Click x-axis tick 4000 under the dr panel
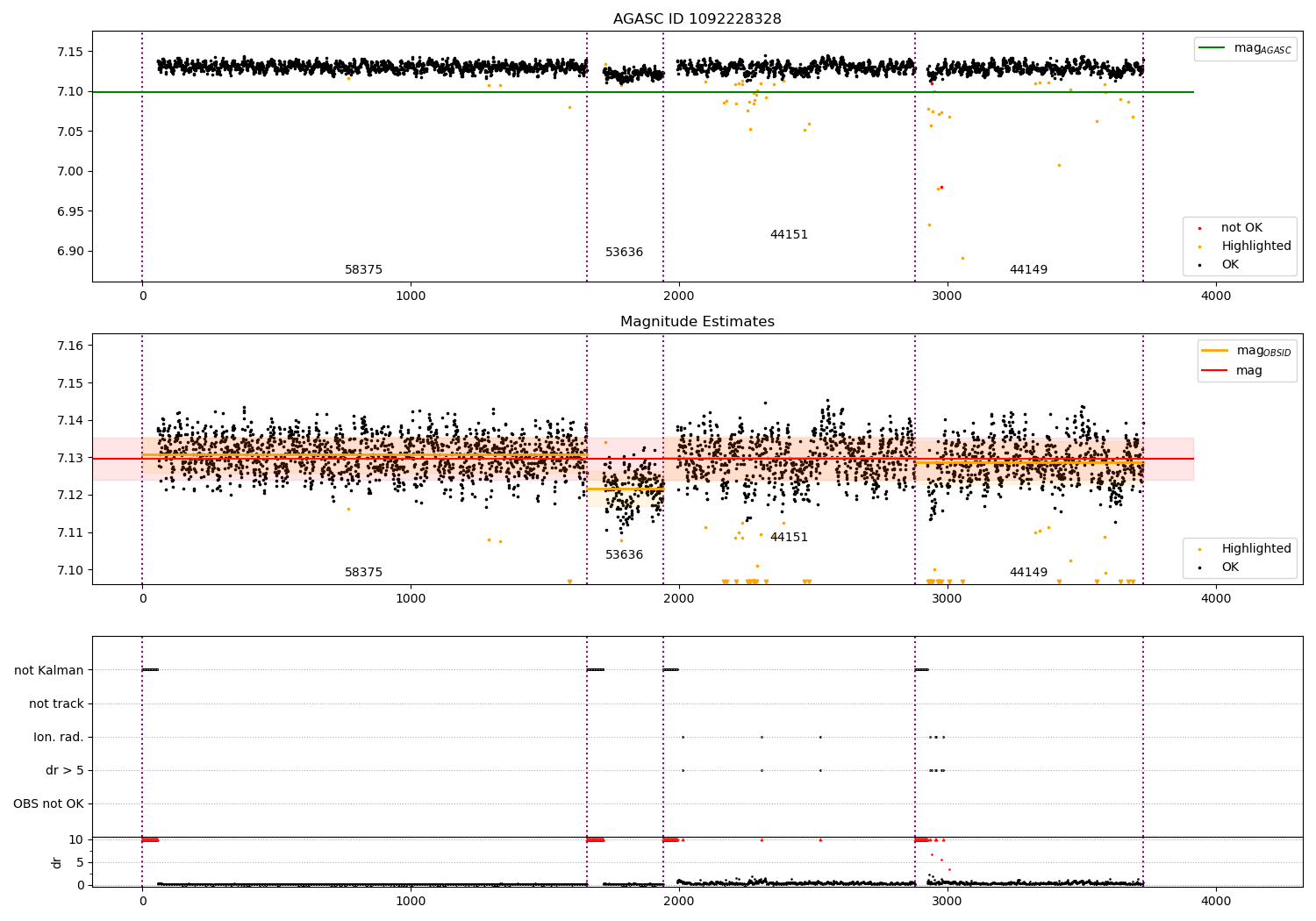This screenshot has width=1316, height=921. pyautogui.click(x=1215, y=902)
